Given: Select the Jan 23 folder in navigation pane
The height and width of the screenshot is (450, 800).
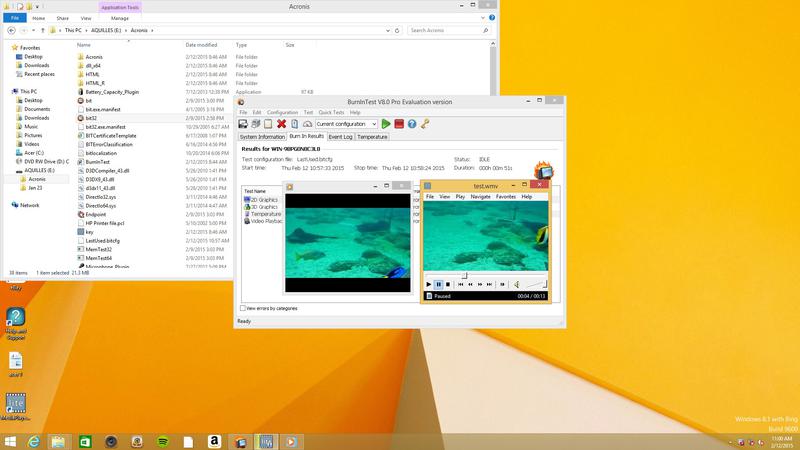Looking at the screenshot, I should click(x=35, y=188).
